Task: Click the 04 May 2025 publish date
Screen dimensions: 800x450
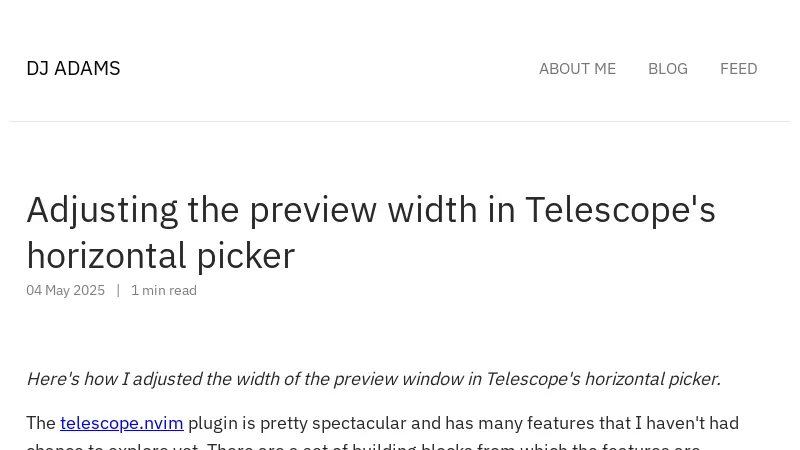Action: pos(65,290)
